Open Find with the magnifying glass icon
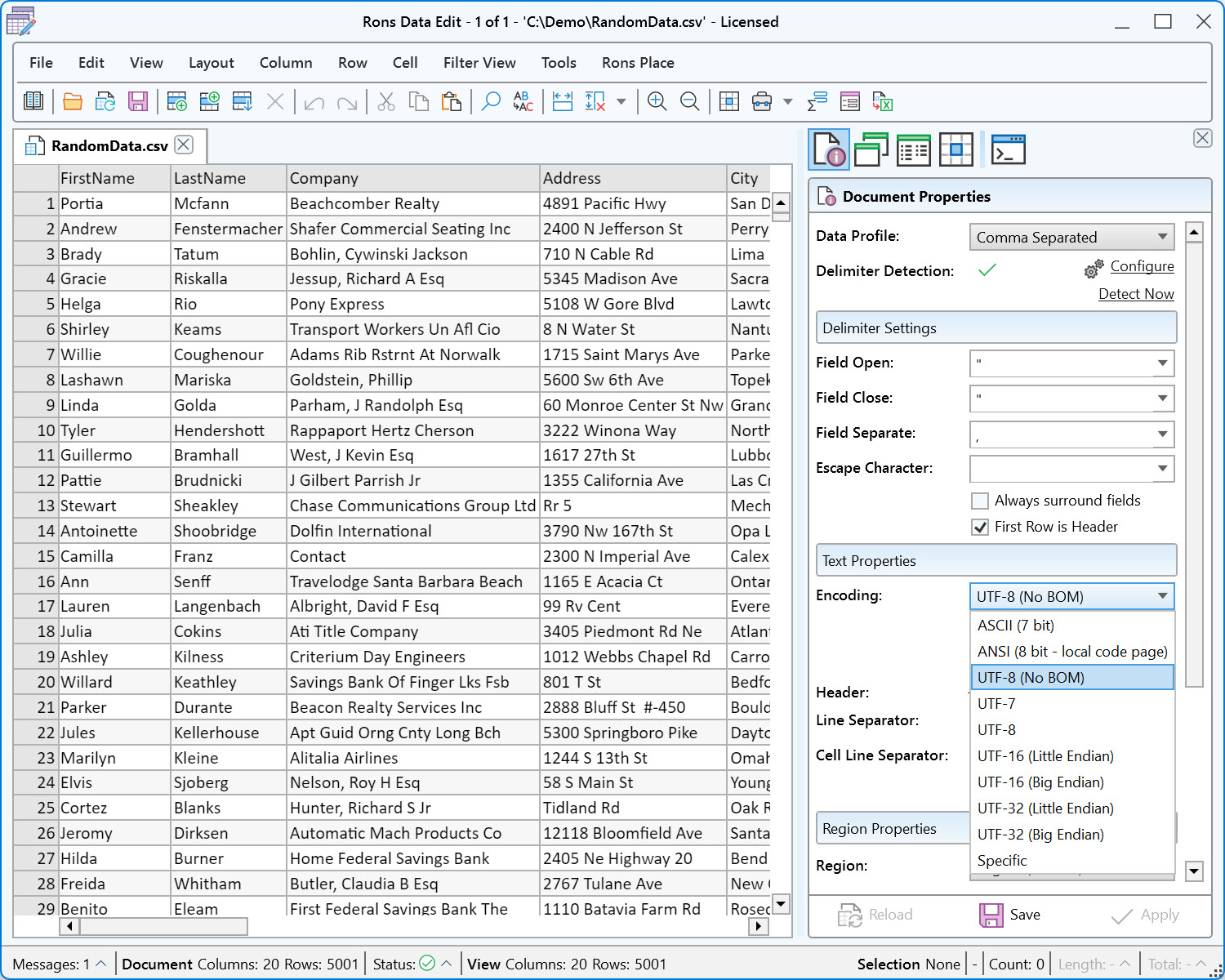This screenshot has width=1225, height=980. point(491,101)
